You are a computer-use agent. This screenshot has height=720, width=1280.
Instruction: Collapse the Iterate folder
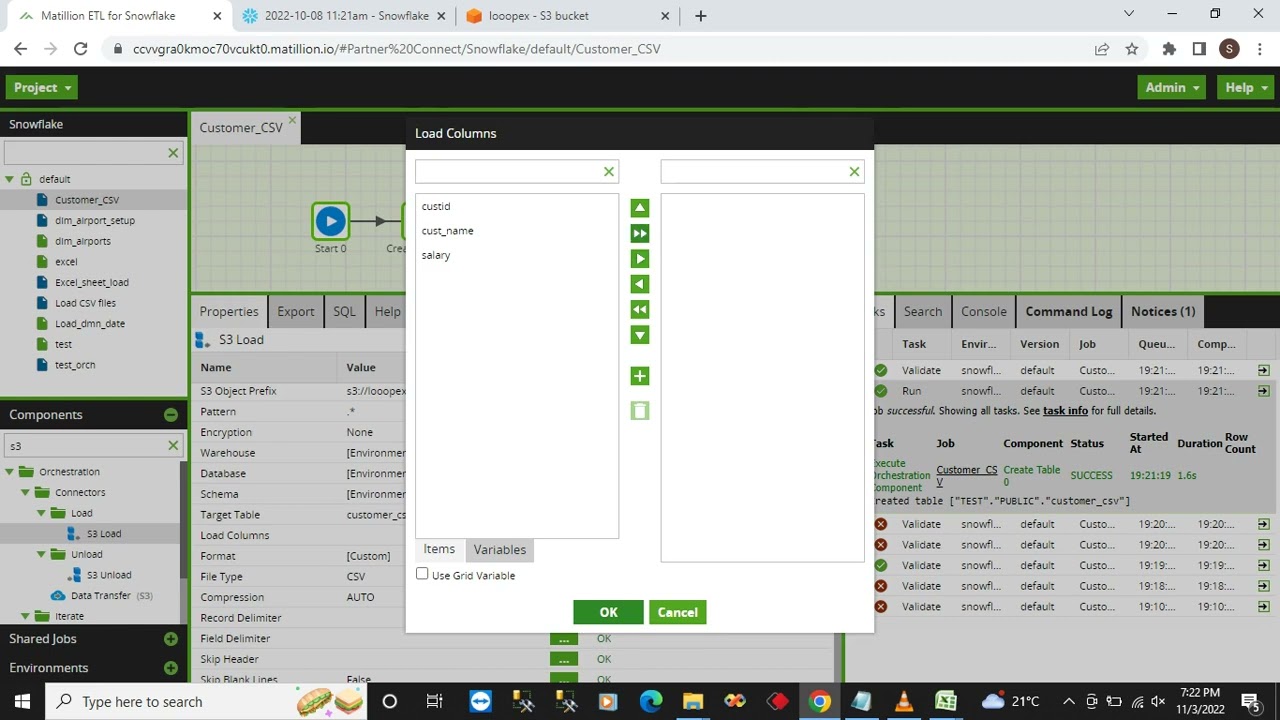coord(26,616)
